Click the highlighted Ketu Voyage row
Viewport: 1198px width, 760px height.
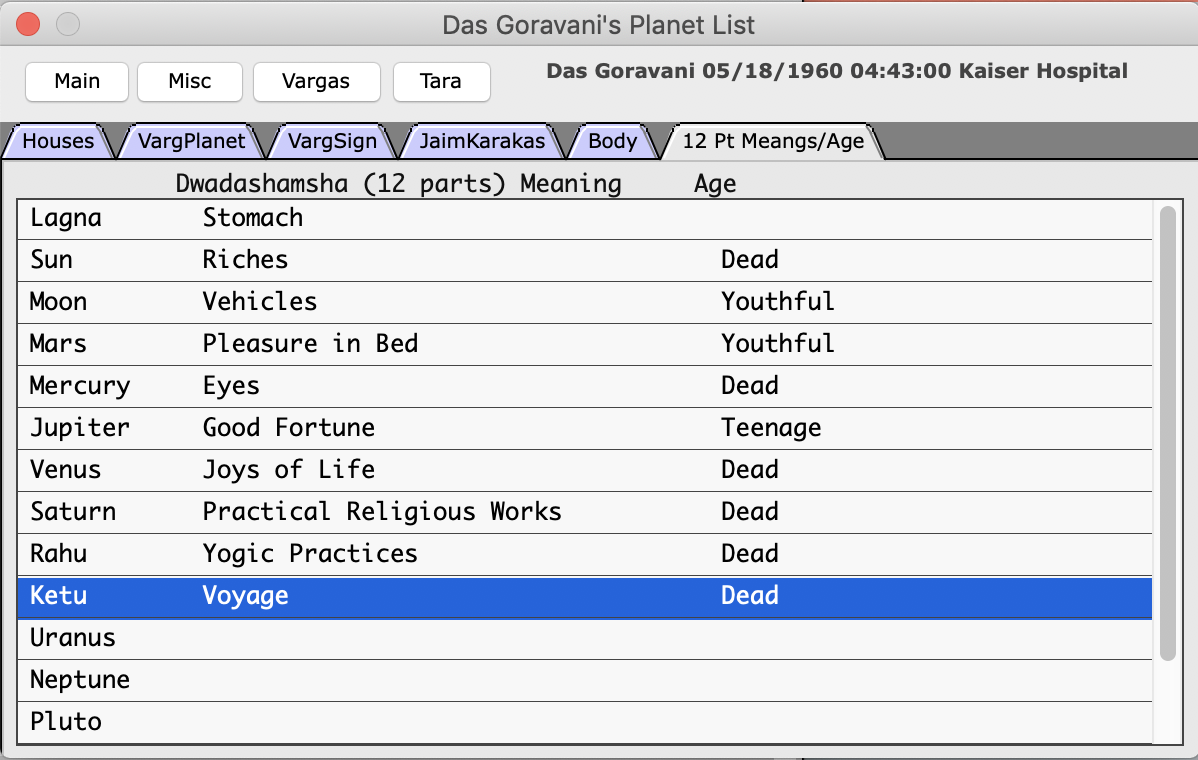(x=584, y=596)
